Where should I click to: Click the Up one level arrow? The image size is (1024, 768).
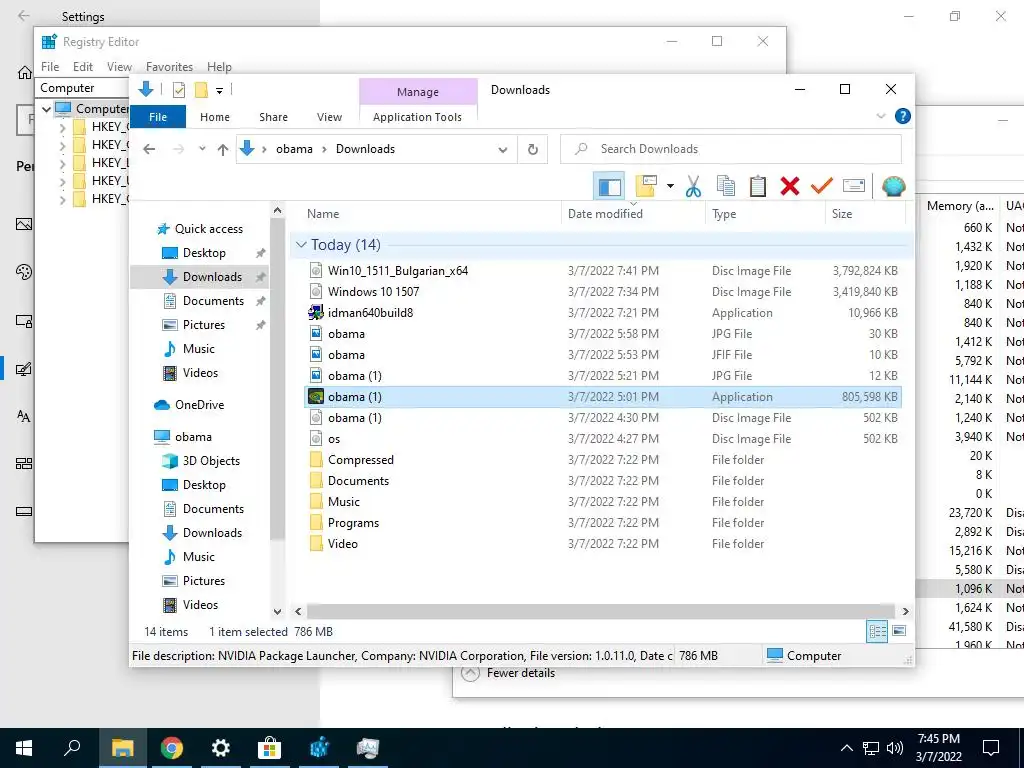coord(223,150)
